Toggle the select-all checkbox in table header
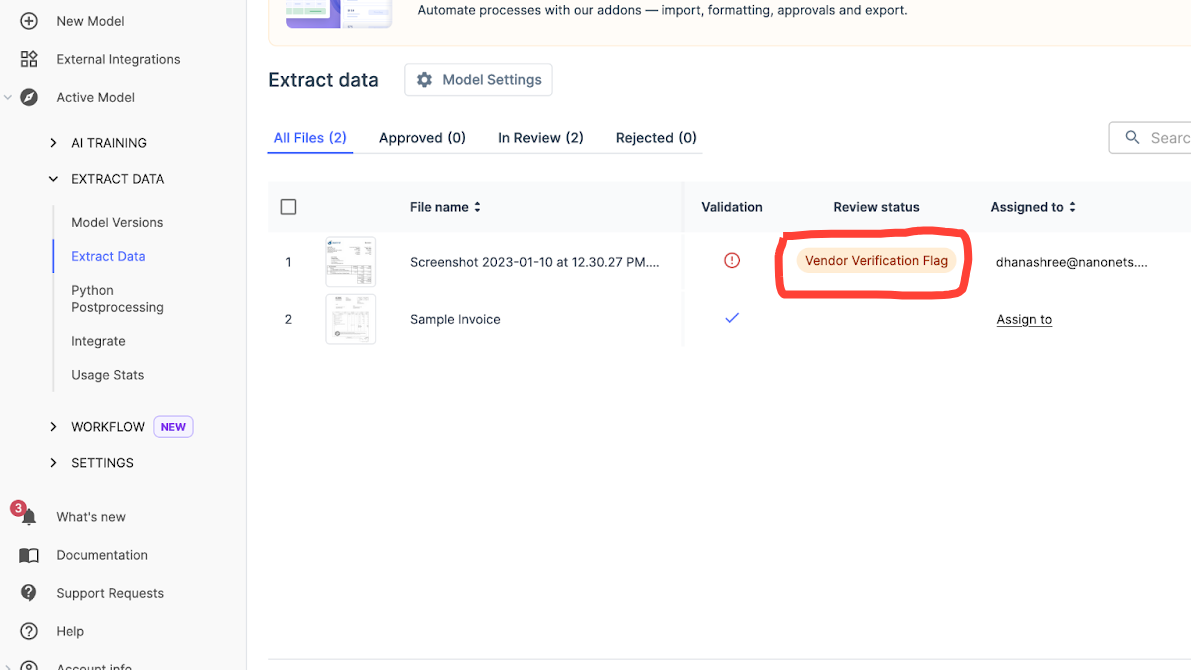The width and height of the screenshot is (1191, 670). click(x=289, y=207)
